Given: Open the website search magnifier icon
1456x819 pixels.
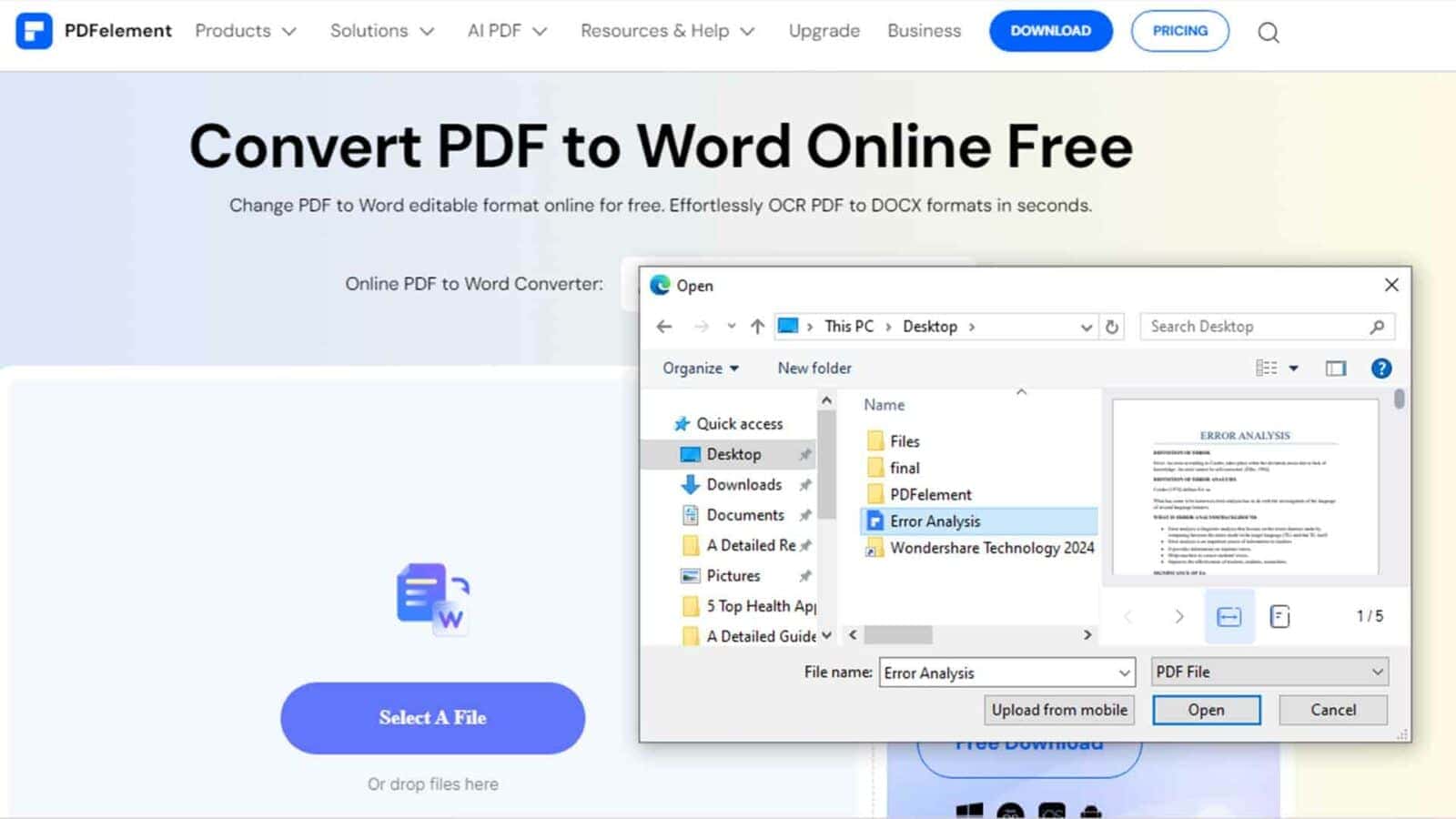Looking at the screenshot, I should pyautogui.click(x=1269, y=33).
